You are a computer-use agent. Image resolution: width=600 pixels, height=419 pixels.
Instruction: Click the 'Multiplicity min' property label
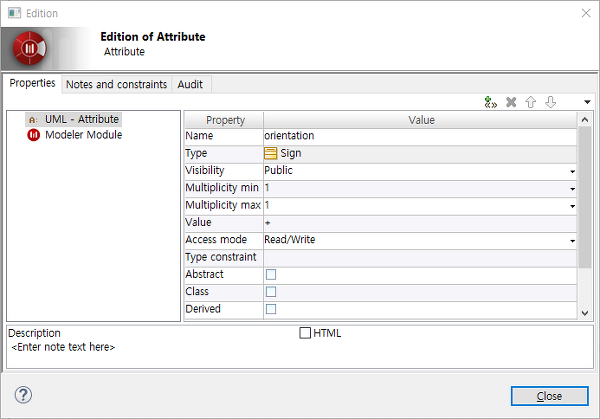click(222, 187)
